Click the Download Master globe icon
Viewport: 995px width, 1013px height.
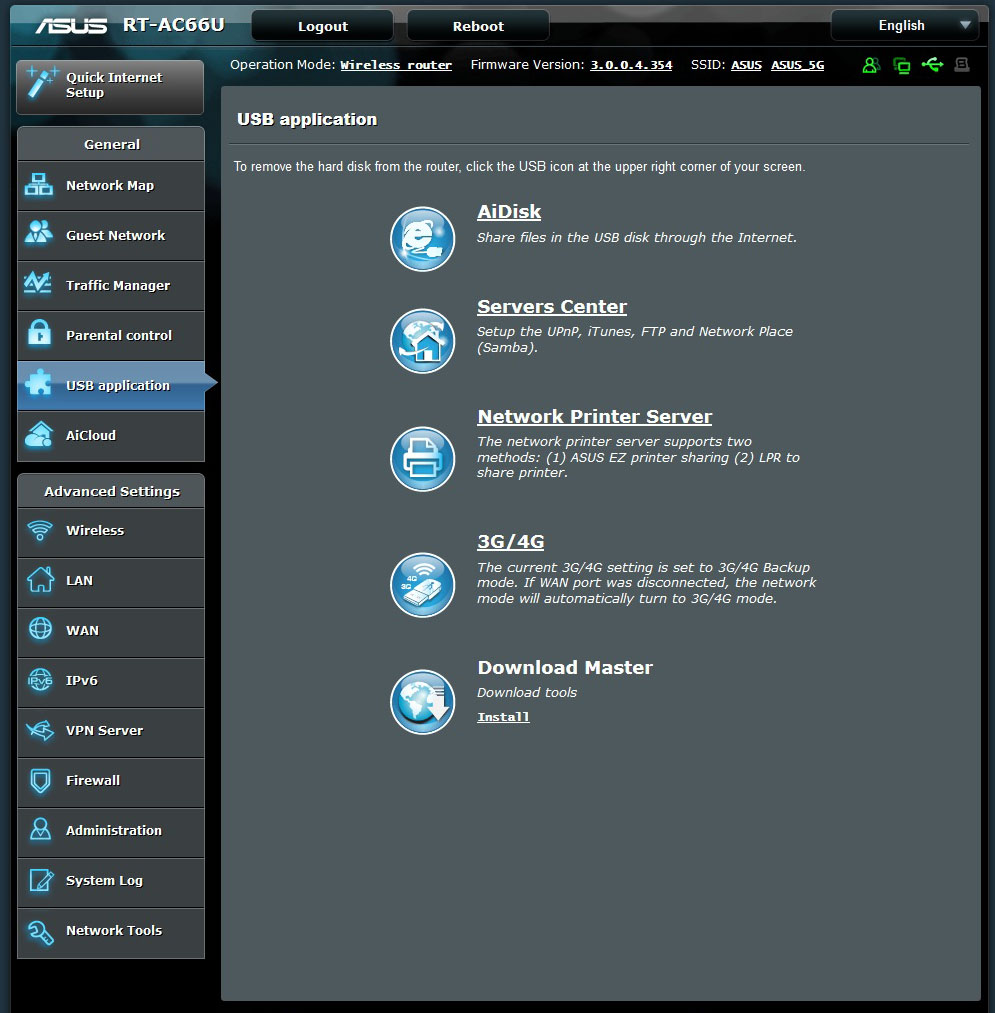coord(423,702)
